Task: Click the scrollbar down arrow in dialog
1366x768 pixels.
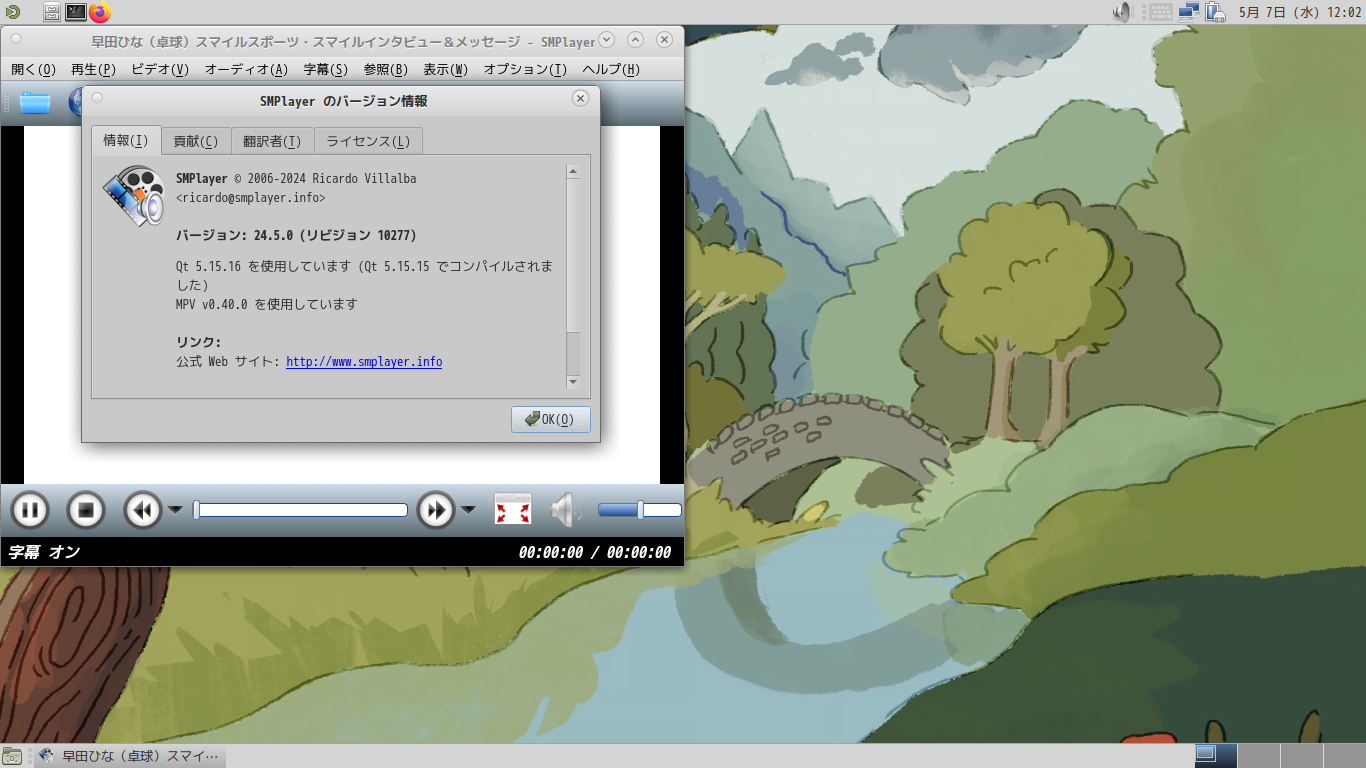Action: pos(573,382)
